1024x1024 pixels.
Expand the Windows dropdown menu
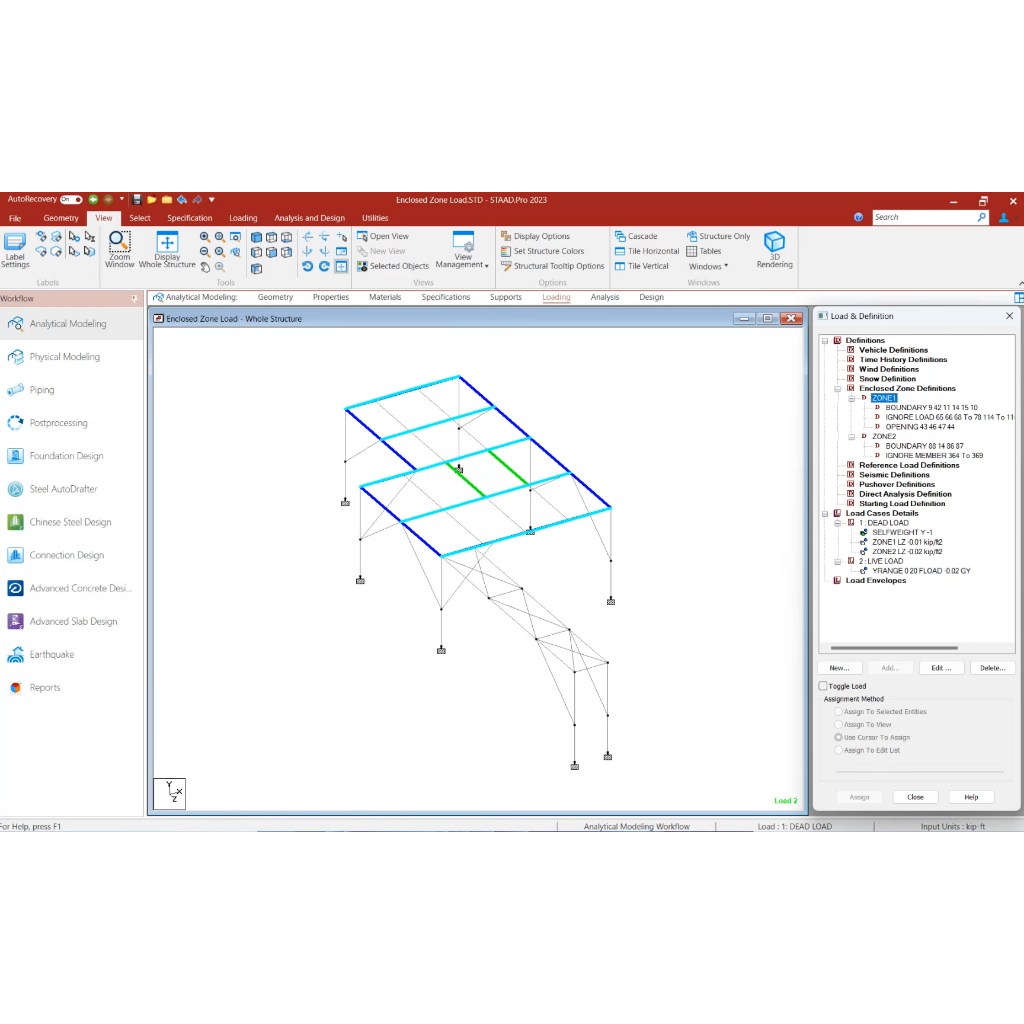[708, 266]
